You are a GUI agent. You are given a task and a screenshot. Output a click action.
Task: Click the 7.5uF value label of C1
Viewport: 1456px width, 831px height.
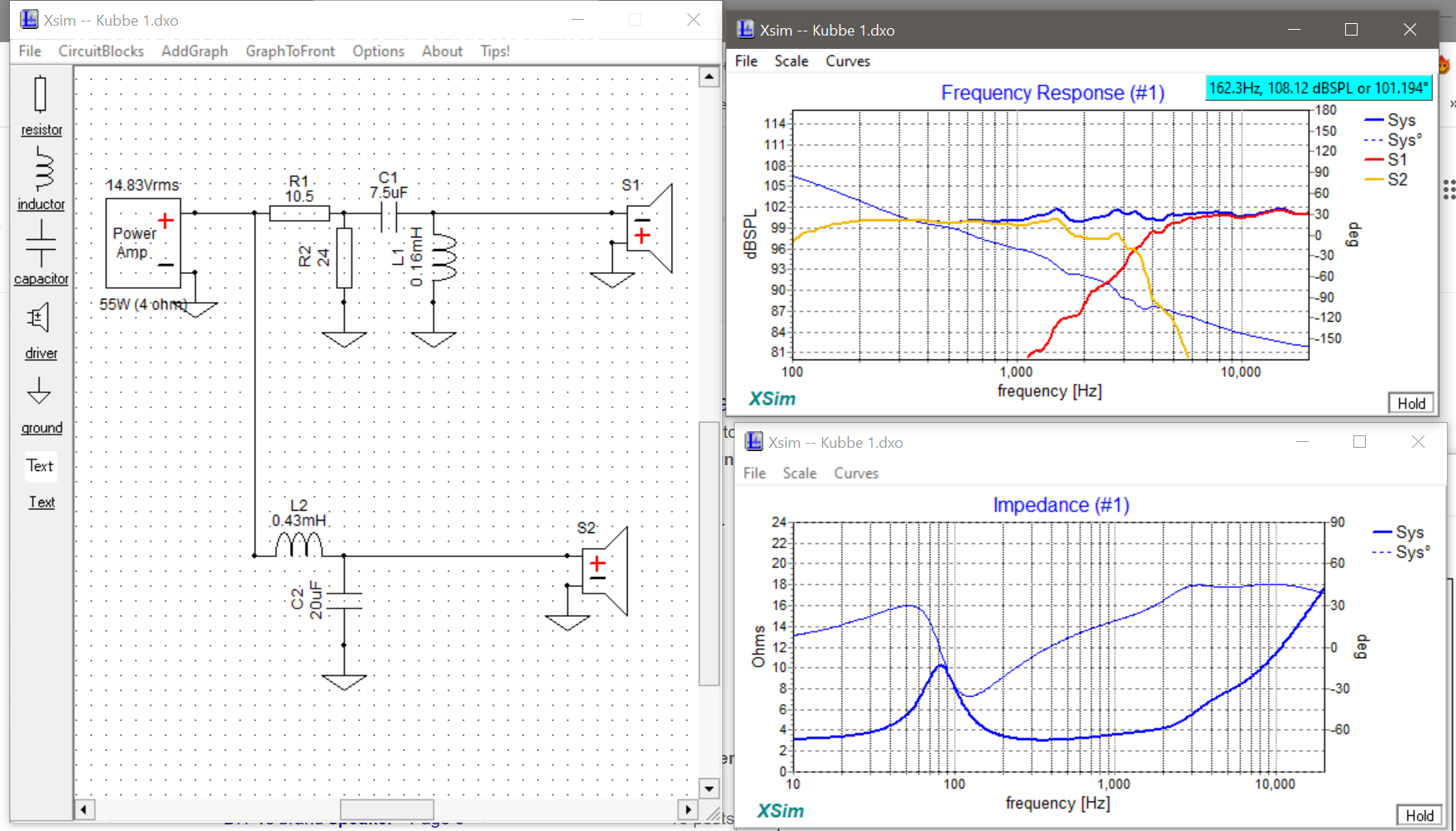tap(388, 193)
